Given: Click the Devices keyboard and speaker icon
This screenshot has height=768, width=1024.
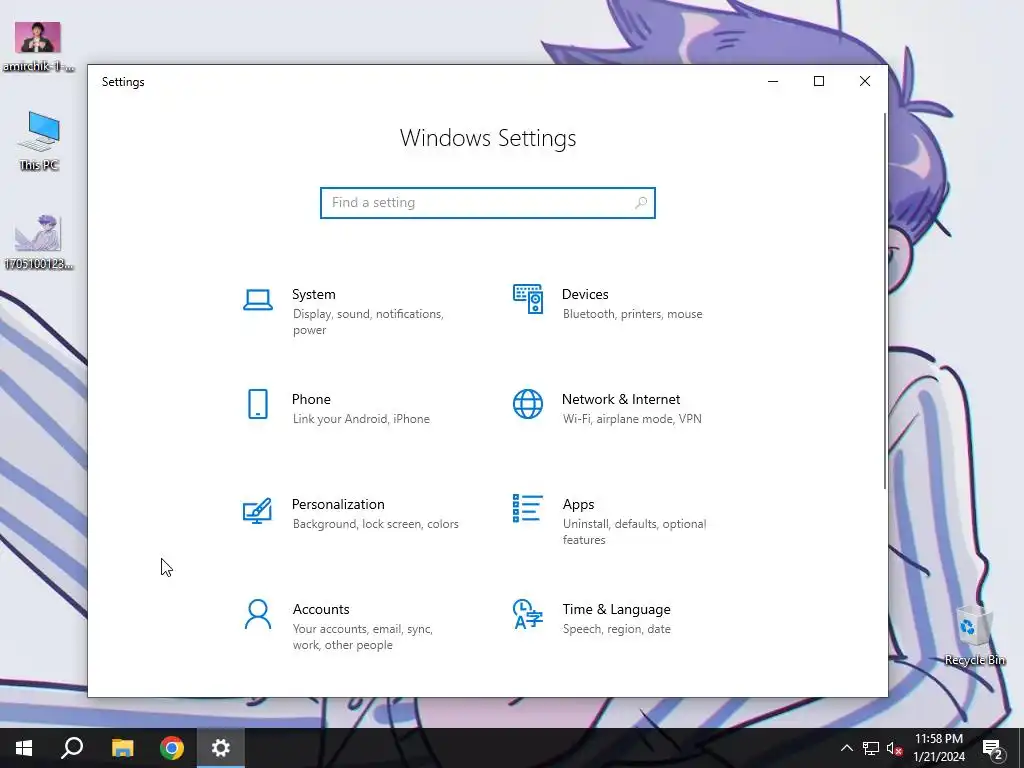Looking at the screenshot, I should (x=528, y=299).
